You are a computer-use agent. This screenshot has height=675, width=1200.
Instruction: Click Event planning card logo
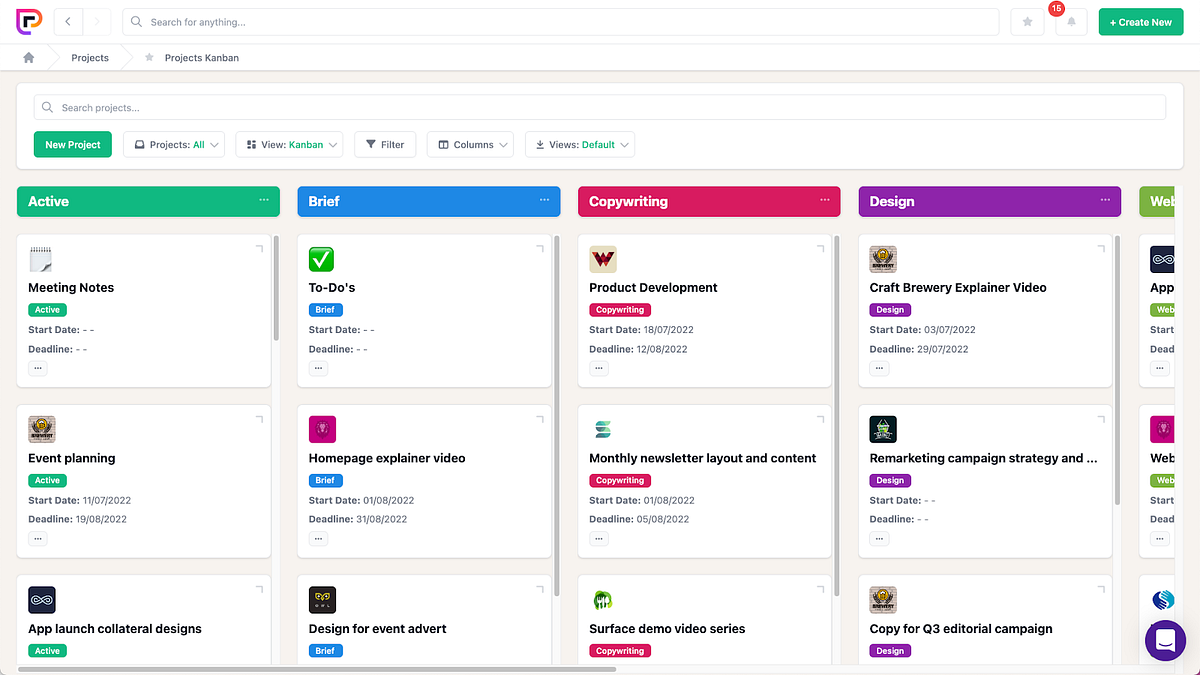[42, 430]
